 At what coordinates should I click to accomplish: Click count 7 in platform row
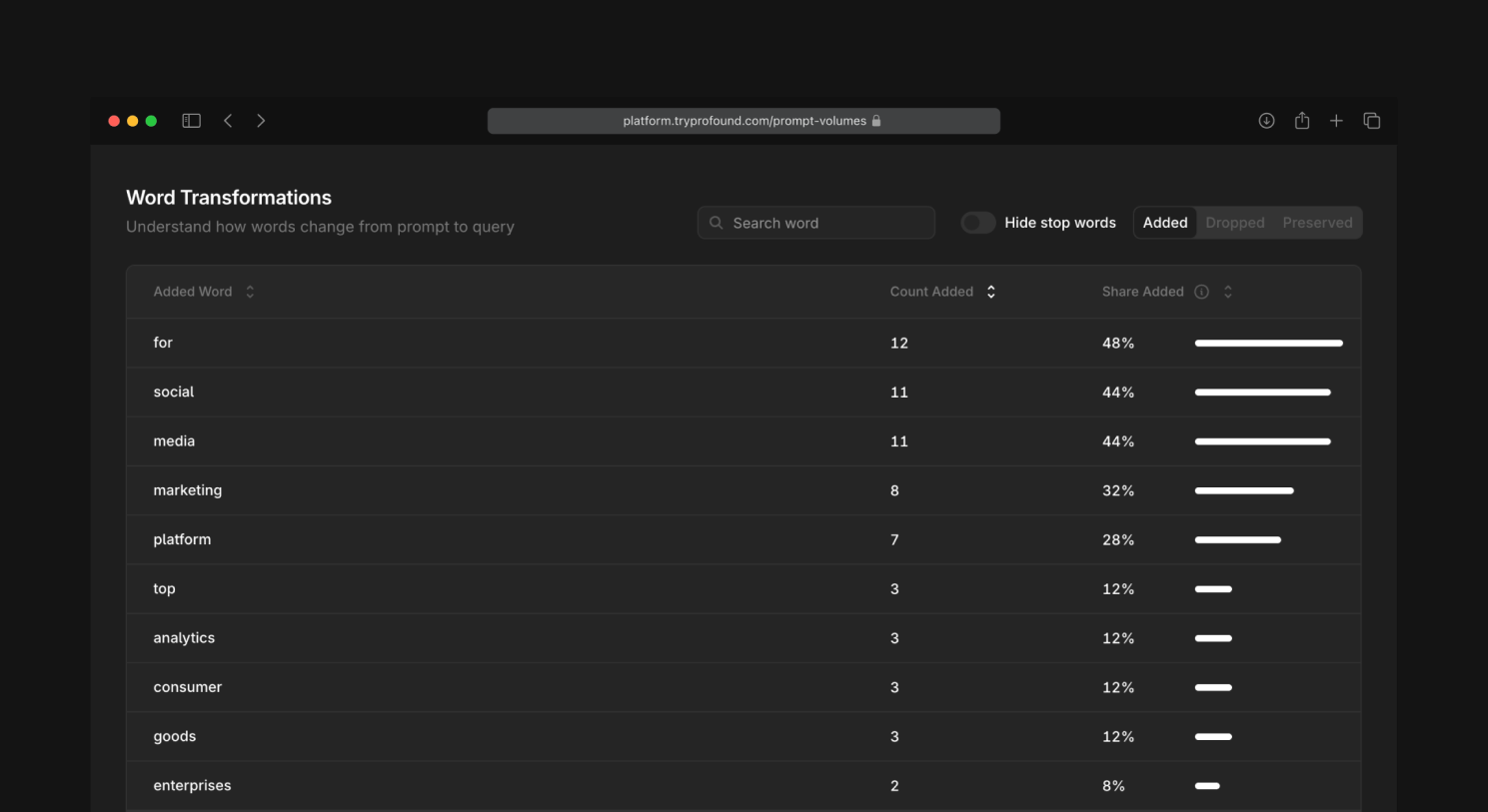(894, 539)
